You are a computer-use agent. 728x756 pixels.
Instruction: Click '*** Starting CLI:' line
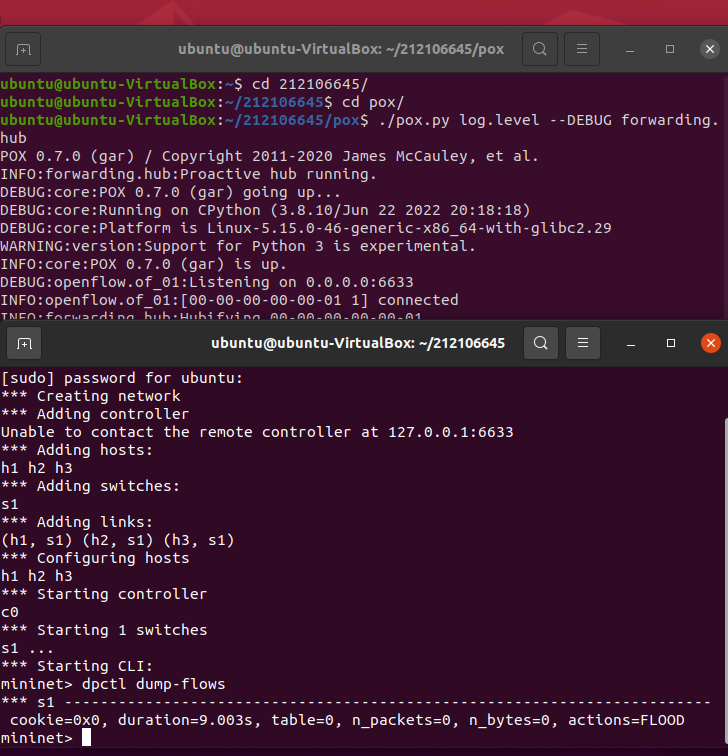pyautogui.click(x=77, y=666)
